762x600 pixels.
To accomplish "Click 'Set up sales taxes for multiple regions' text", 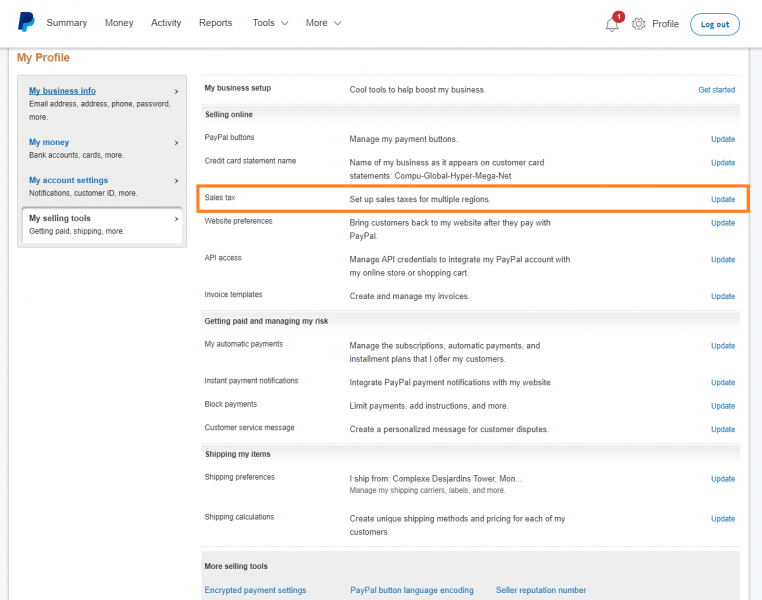I will [420, 200].
